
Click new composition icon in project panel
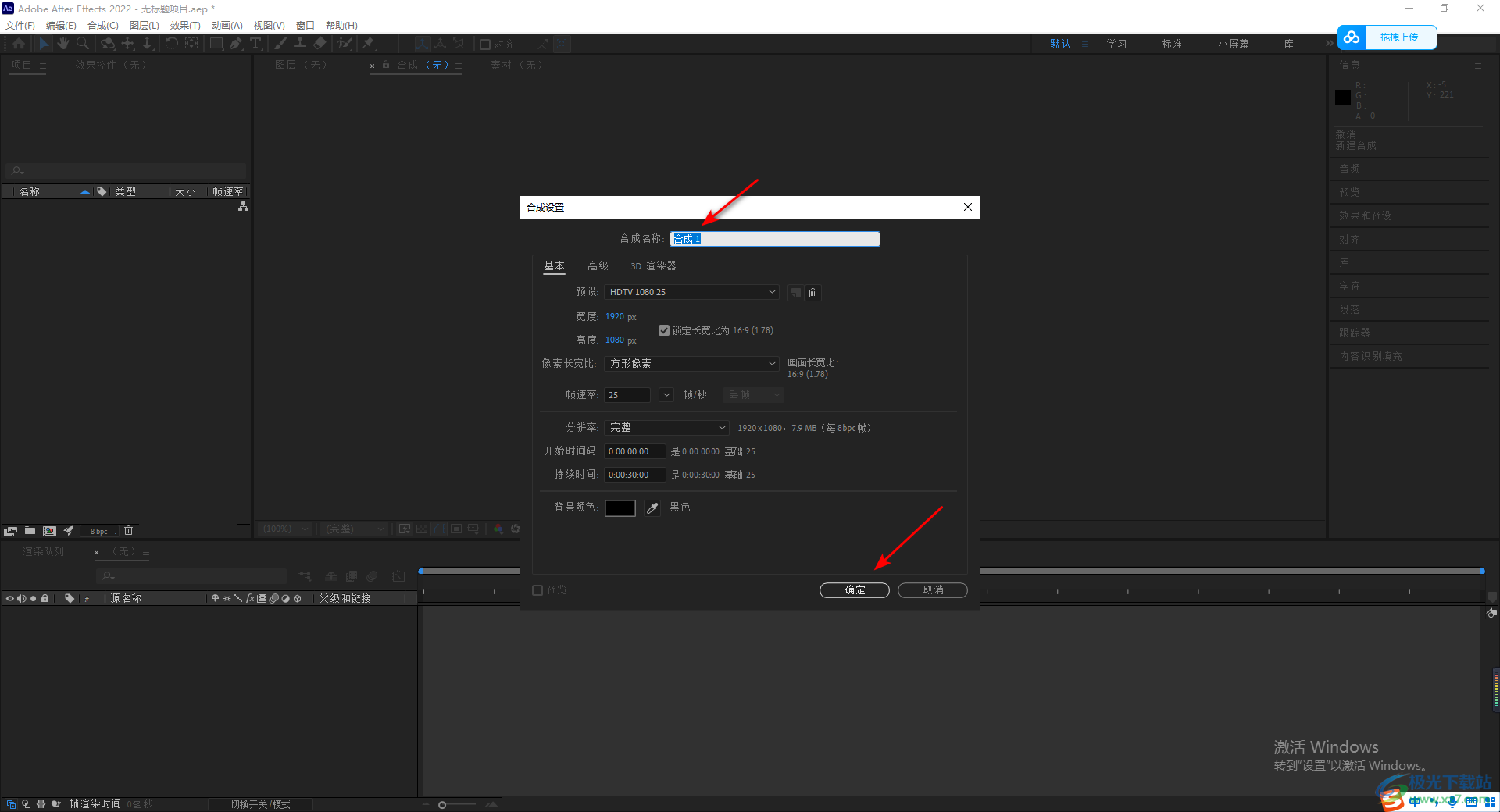[49, 531]
